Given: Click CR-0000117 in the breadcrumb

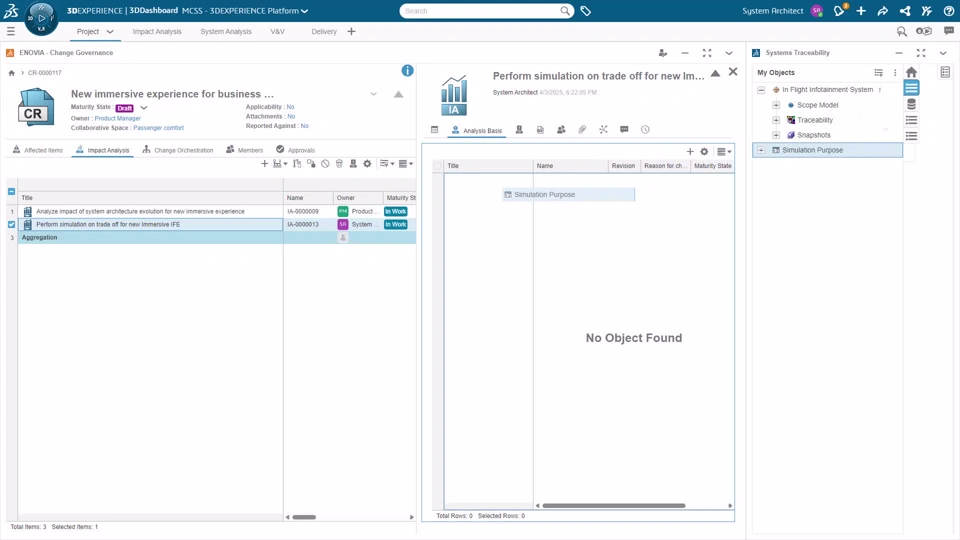Looking at the screenshot, I should tap(45, 73).
